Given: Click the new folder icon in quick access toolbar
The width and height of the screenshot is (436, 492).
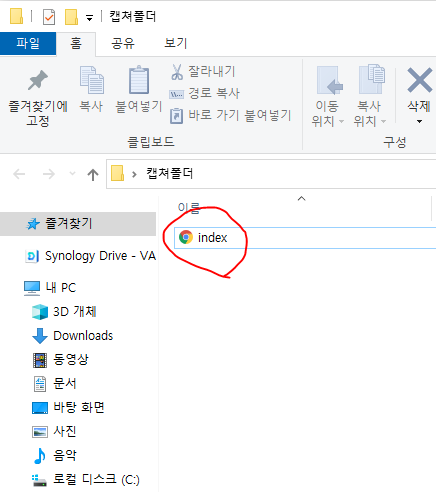Looking at the screenshot, I should 71,17.
